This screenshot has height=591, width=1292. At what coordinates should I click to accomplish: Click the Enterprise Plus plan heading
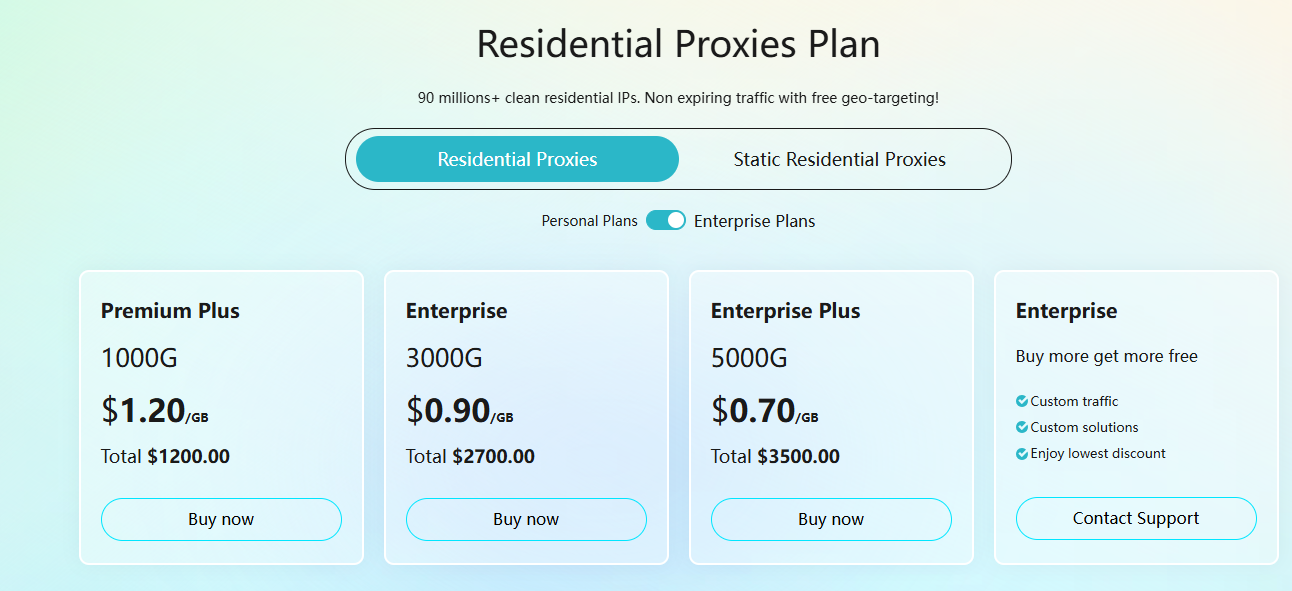point(785,311)
